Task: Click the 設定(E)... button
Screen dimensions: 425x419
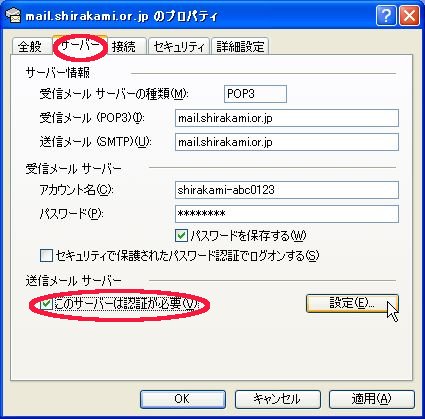Action: coord(352,303)
